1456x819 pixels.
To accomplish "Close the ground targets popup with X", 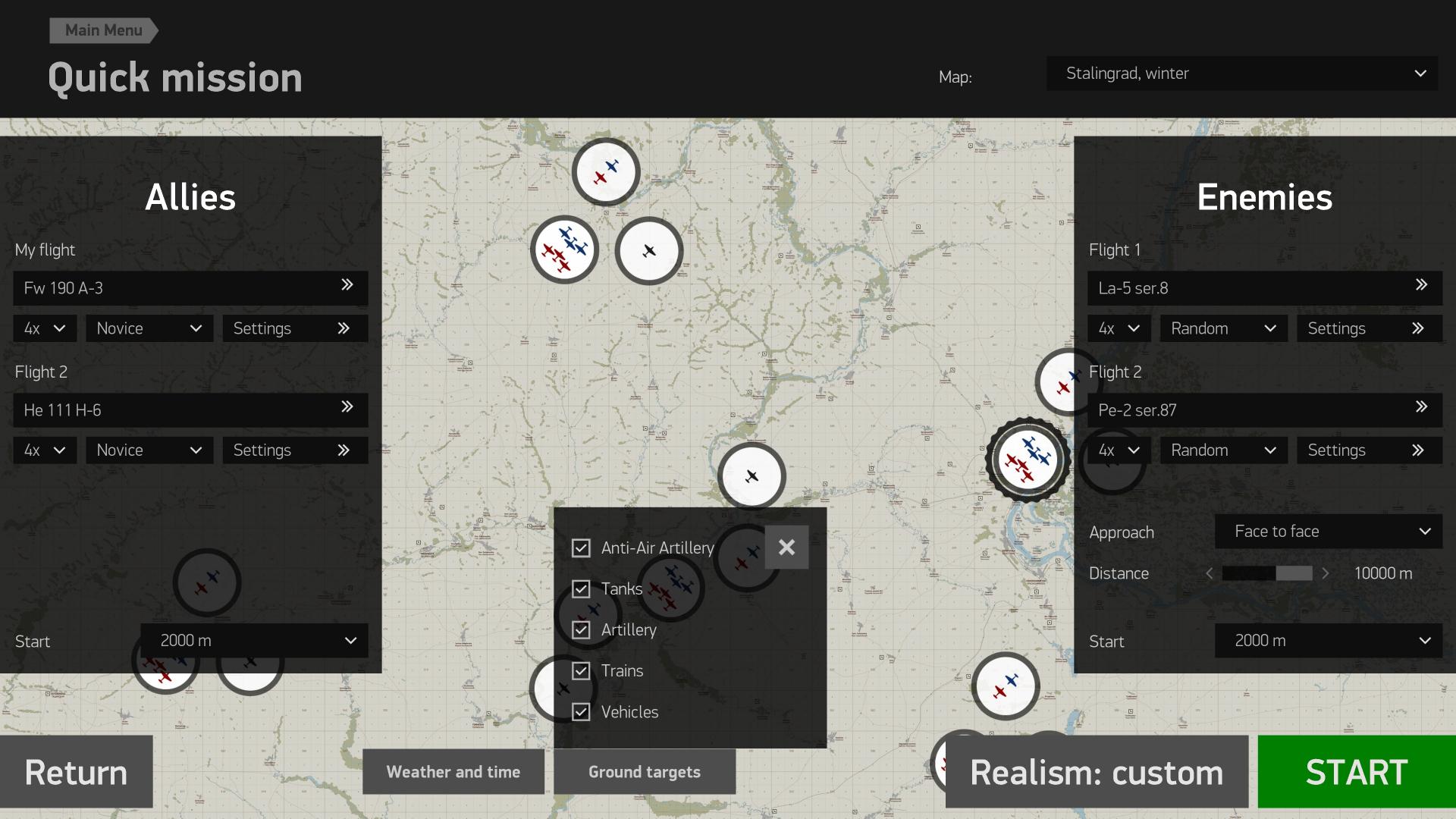I will [x=786, y=547].
